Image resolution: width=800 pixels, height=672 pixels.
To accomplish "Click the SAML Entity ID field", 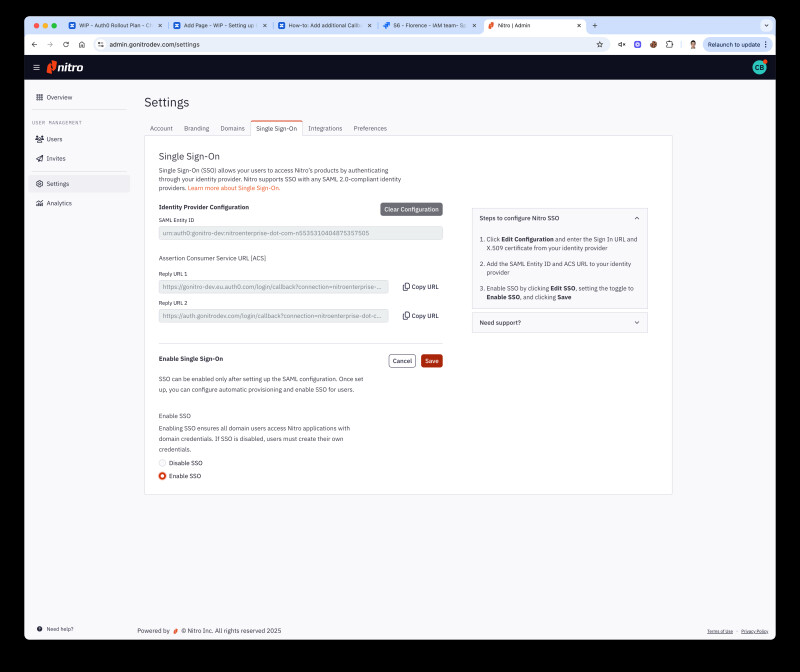I will (300, 233).
